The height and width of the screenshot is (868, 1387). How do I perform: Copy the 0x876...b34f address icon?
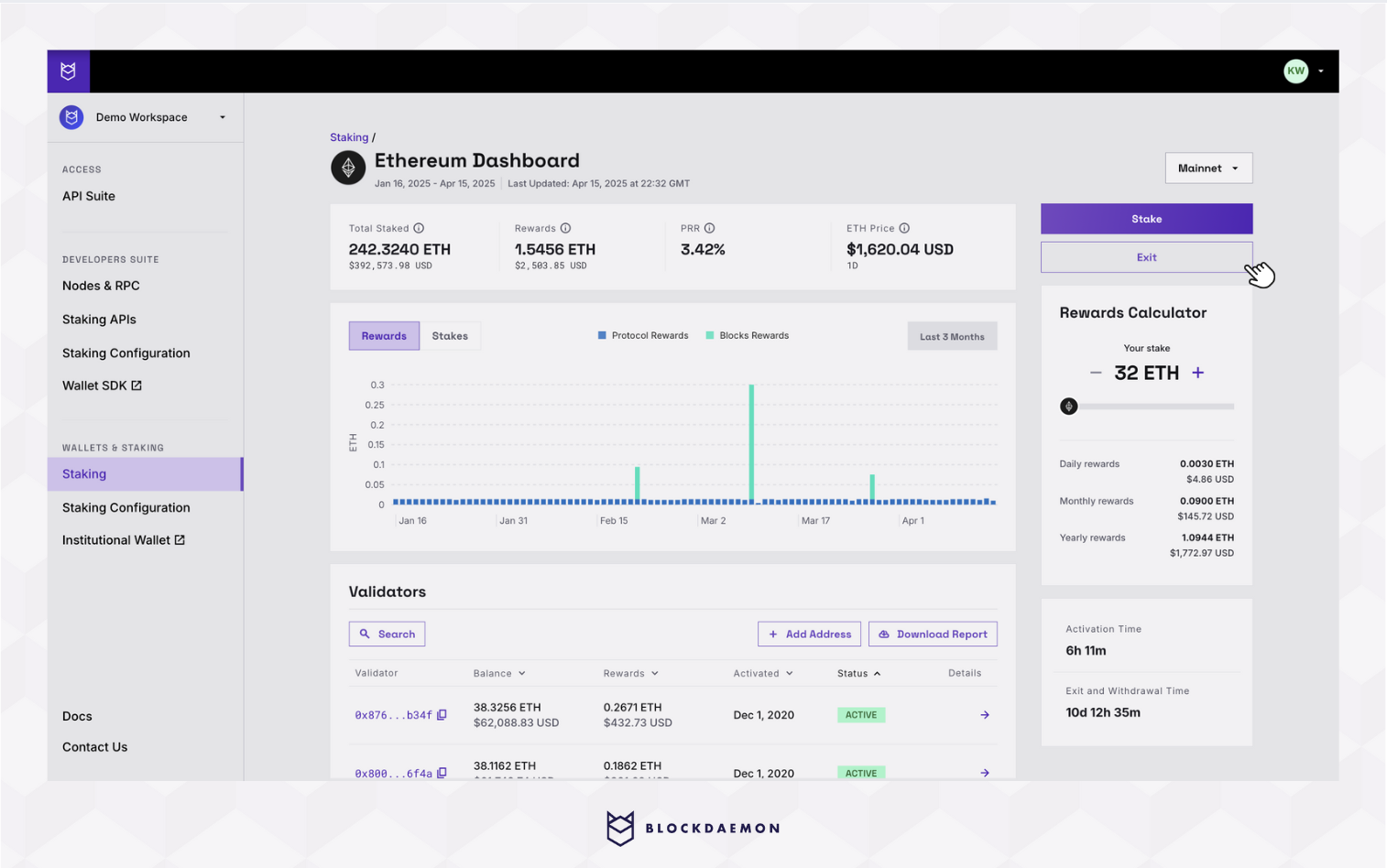(x=442, y=715)
